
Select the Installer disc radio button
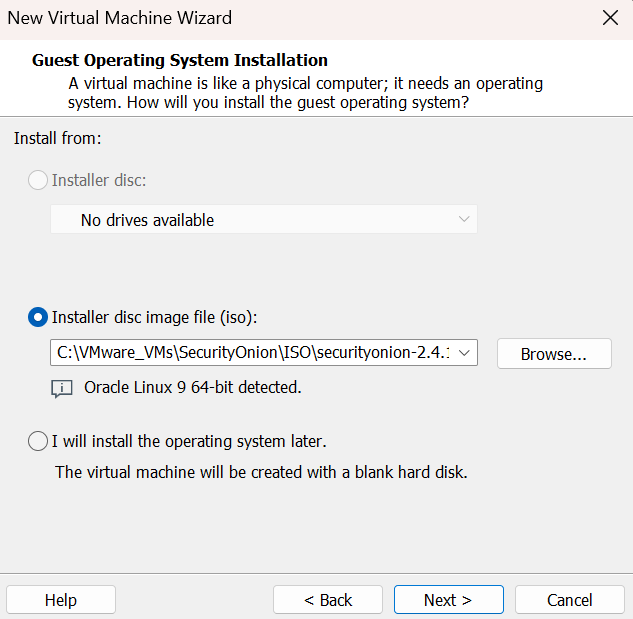coord(38,180)
